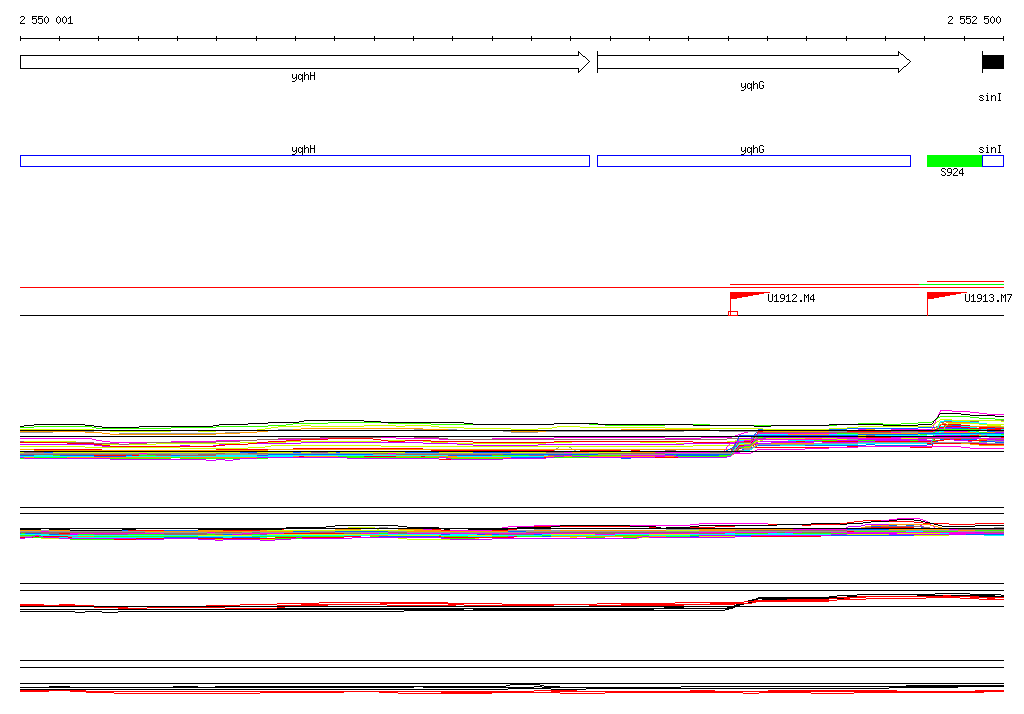
Task: Click the end coordinate 2 552 500
Action: tap(974, 20)
